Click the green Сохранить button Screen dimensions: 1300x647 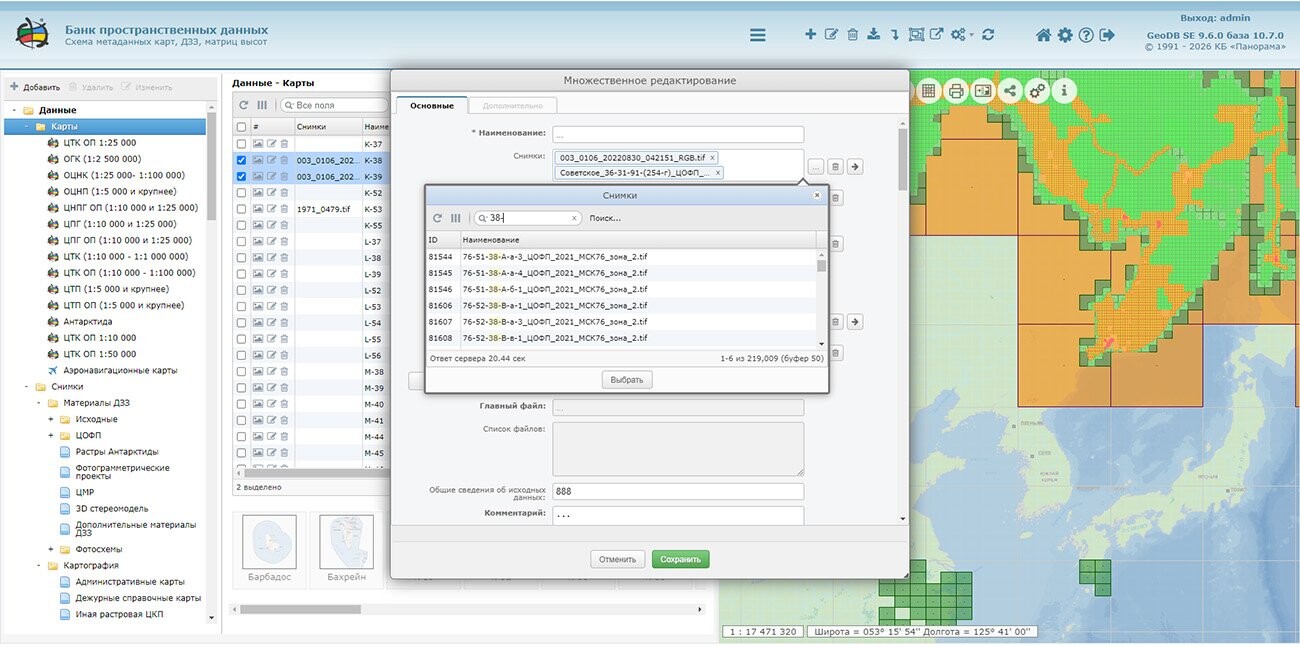coord(680,559)
